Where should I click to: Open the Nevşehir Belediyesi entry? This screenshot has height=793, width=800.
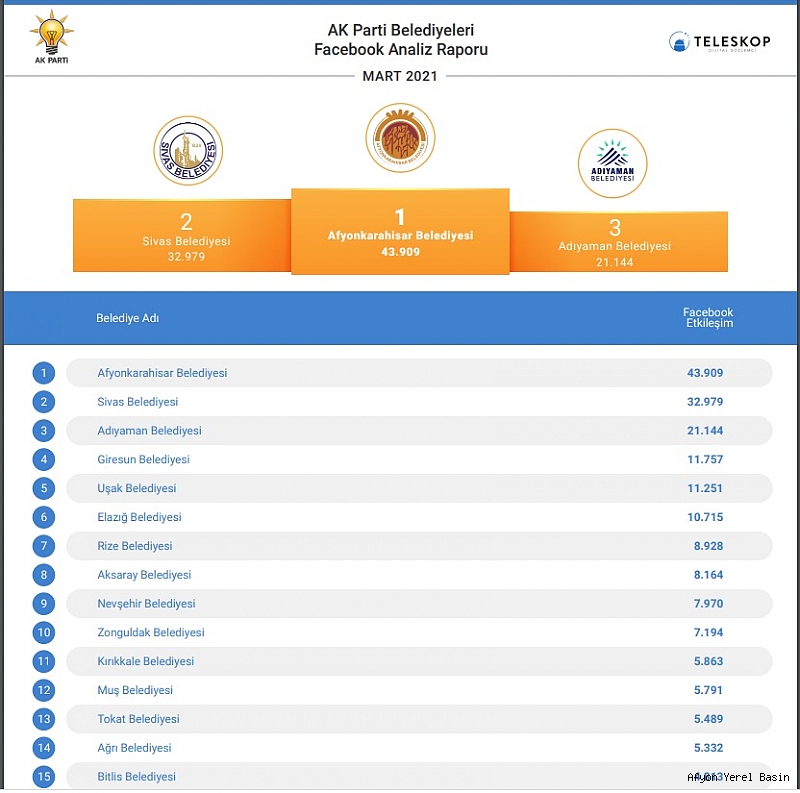(x=146, y=604)
